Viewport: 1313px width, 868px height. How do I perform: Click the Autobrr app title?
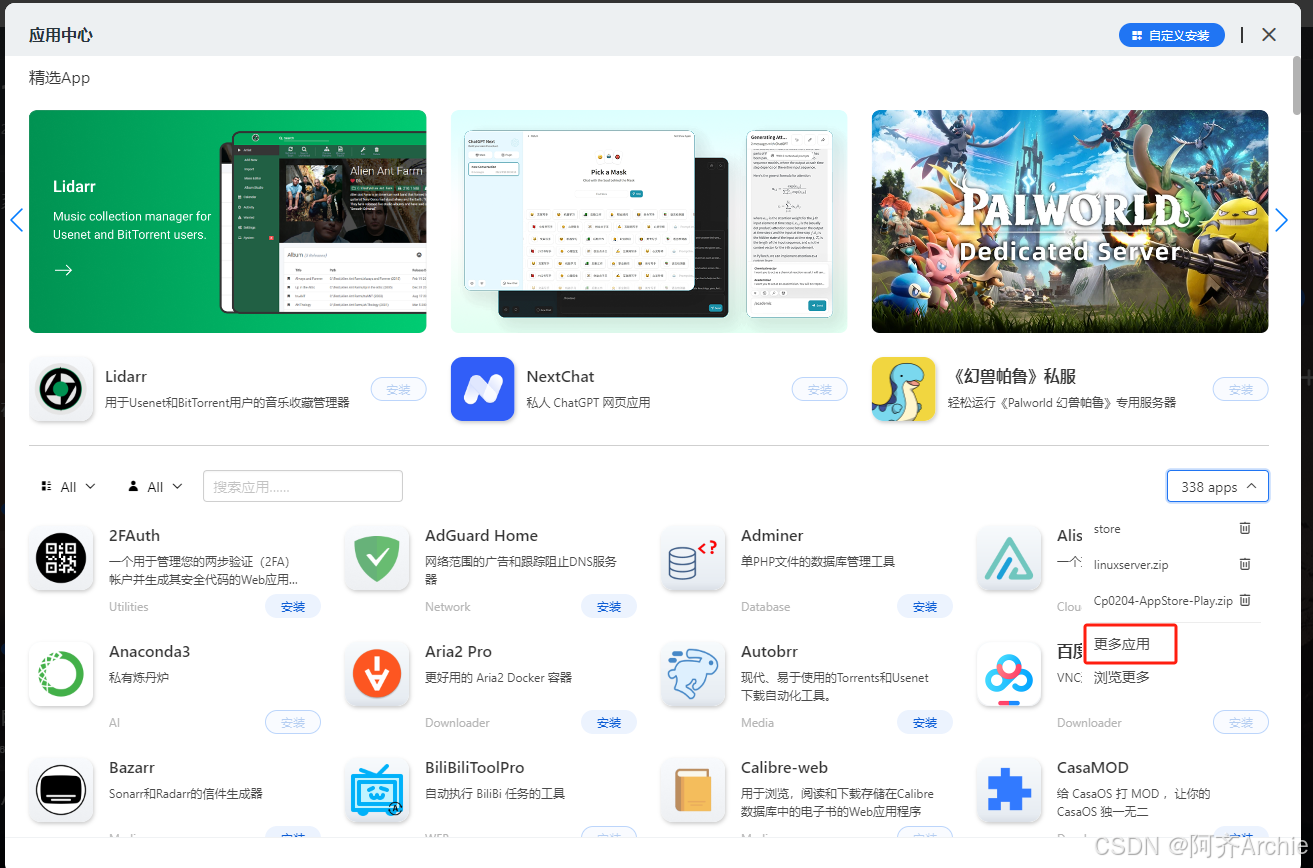click(x=769, y=651)
